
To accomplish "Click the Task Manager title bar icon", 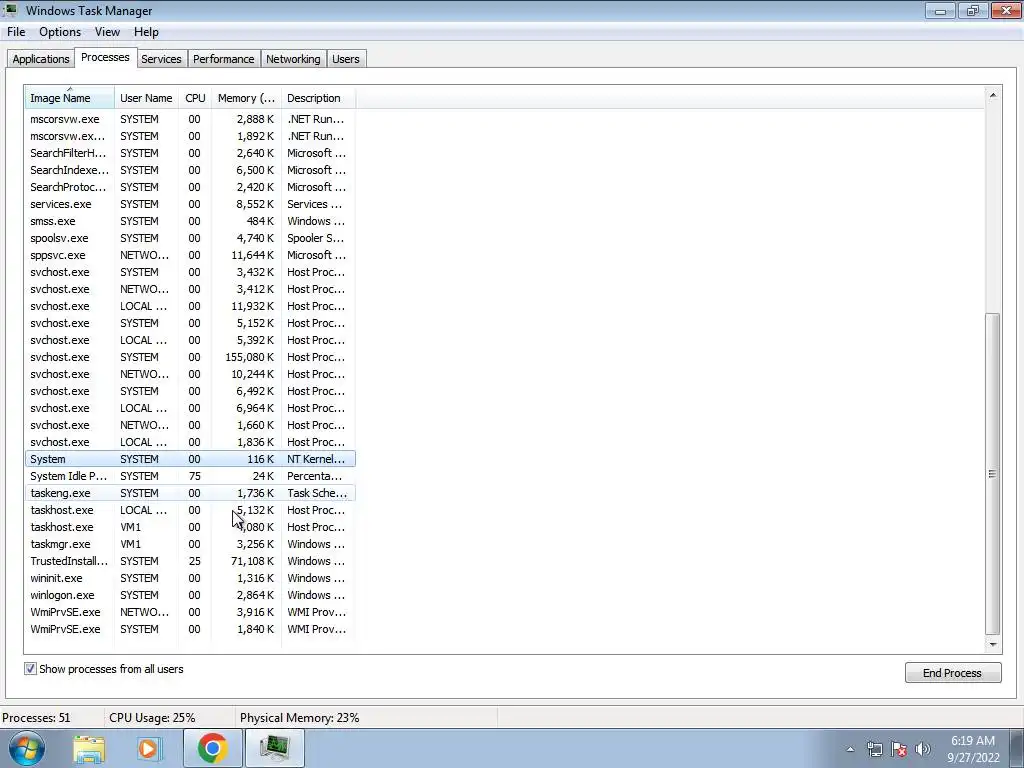I will pos(10,10).
